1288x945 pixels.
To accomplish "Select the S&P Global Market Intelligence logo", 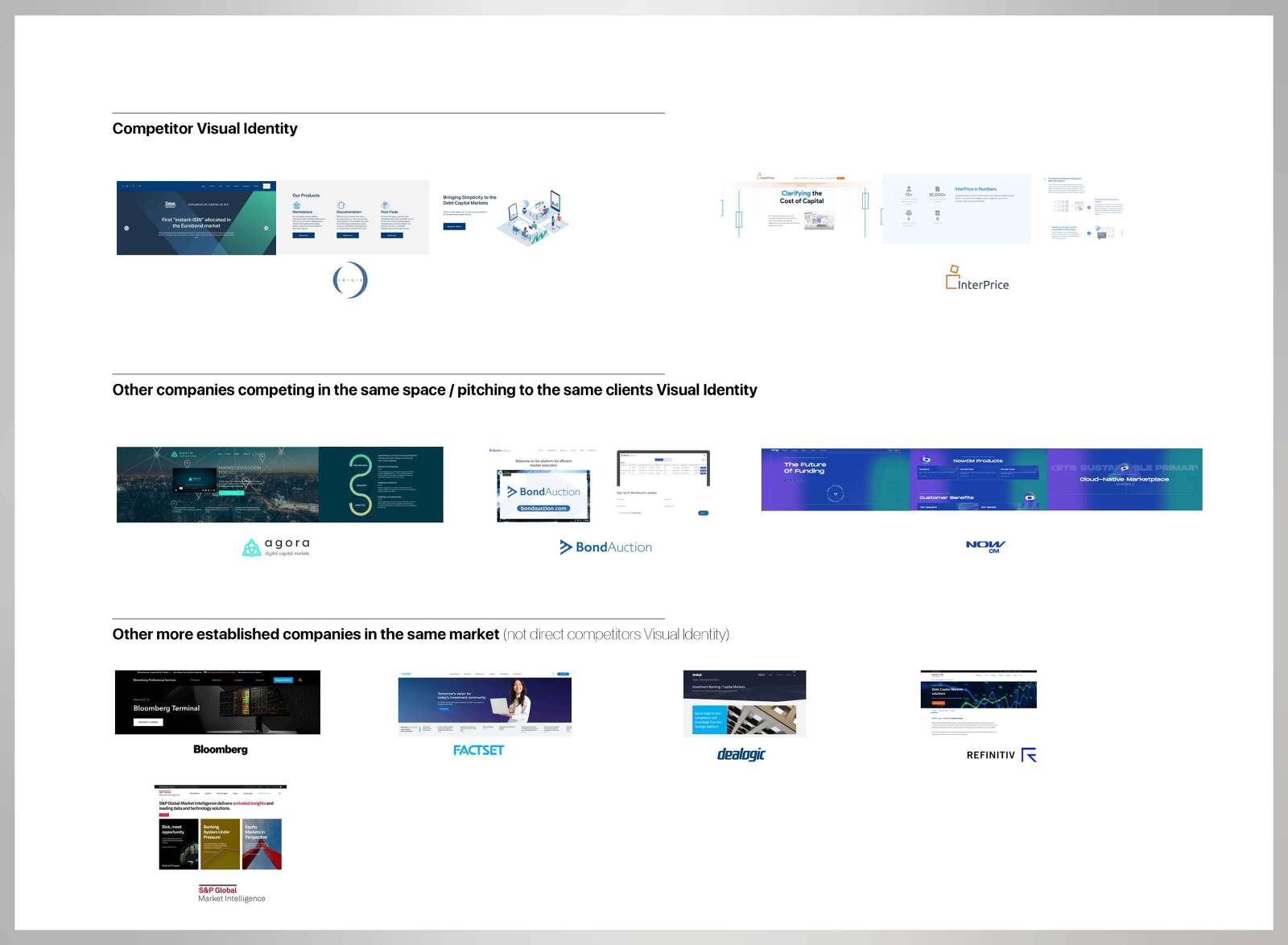I will pos(231,894).
